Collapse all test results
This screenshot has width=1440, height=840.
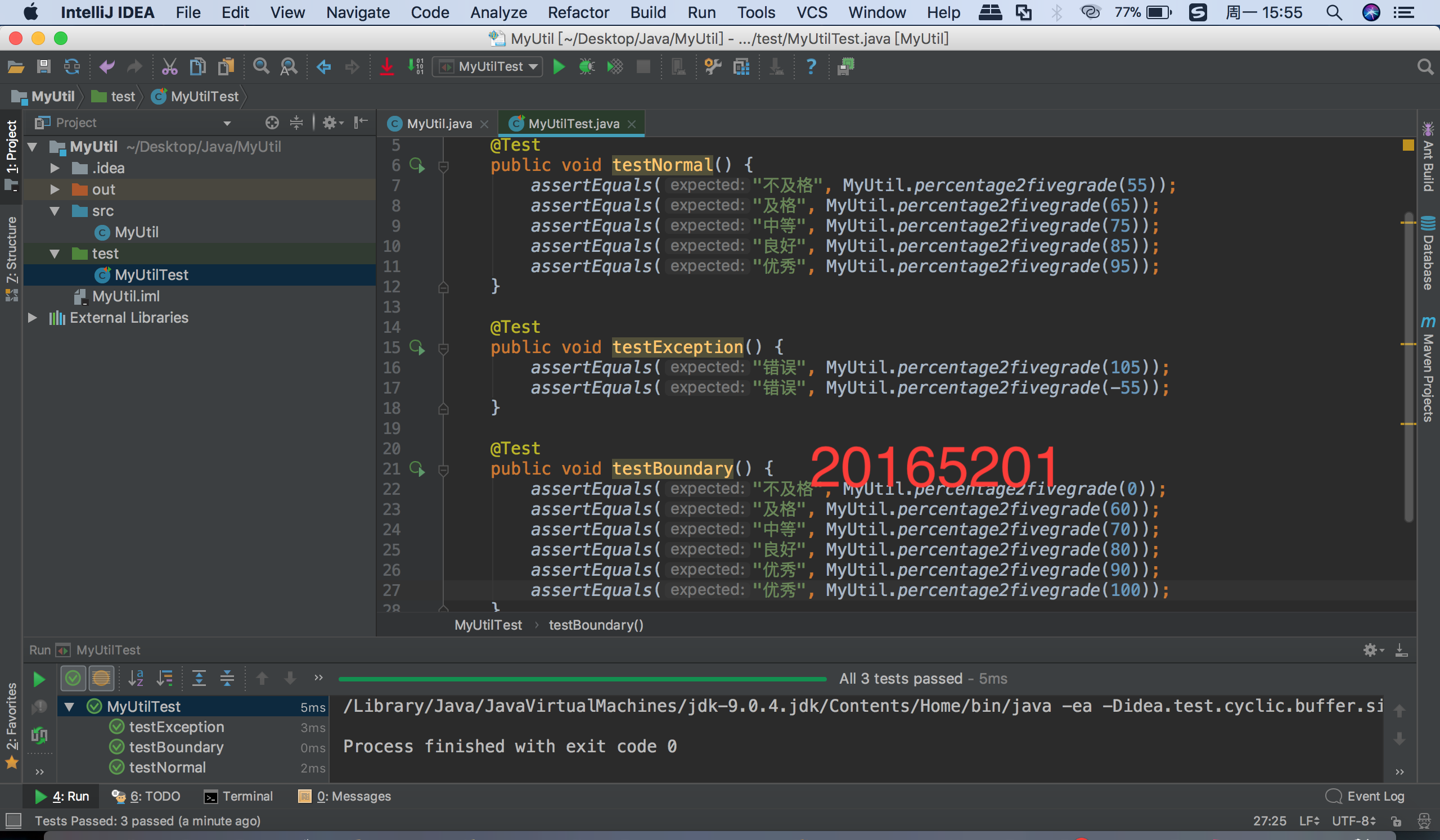(x=227, y=679)
